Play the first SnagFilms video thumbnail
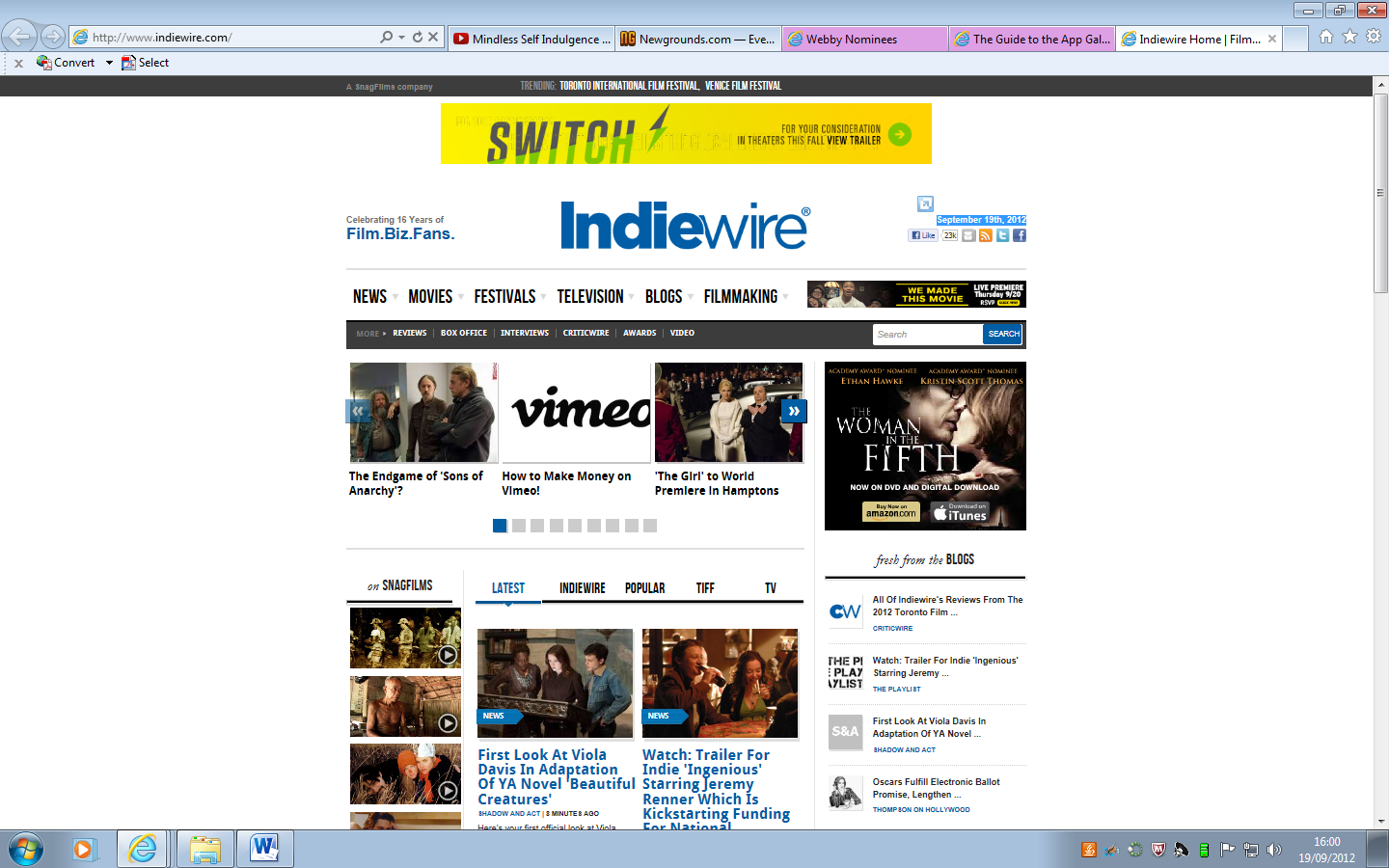Screen dimensions: 1389x868 [405, 637]
